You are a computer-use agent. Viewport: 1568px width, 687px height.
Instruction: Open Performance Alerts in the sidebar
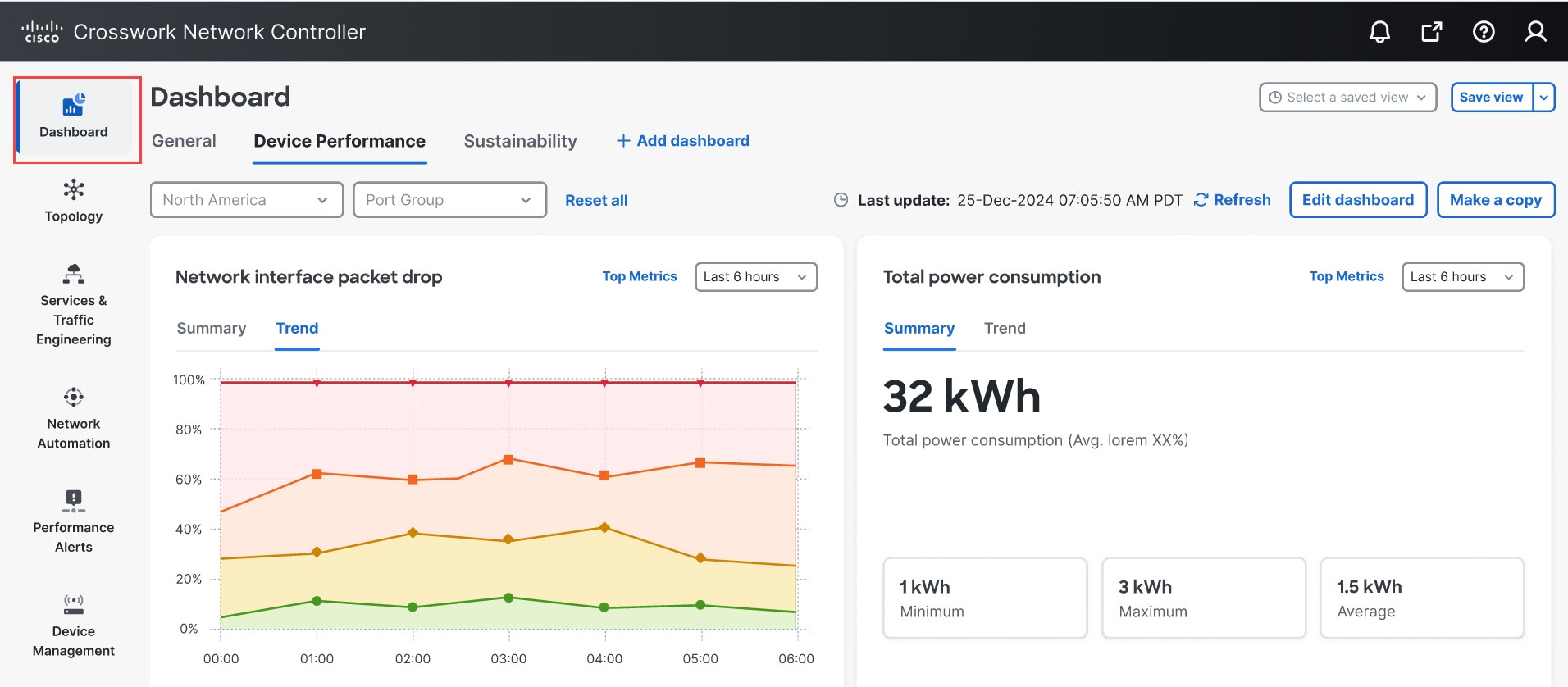(74, 522)
